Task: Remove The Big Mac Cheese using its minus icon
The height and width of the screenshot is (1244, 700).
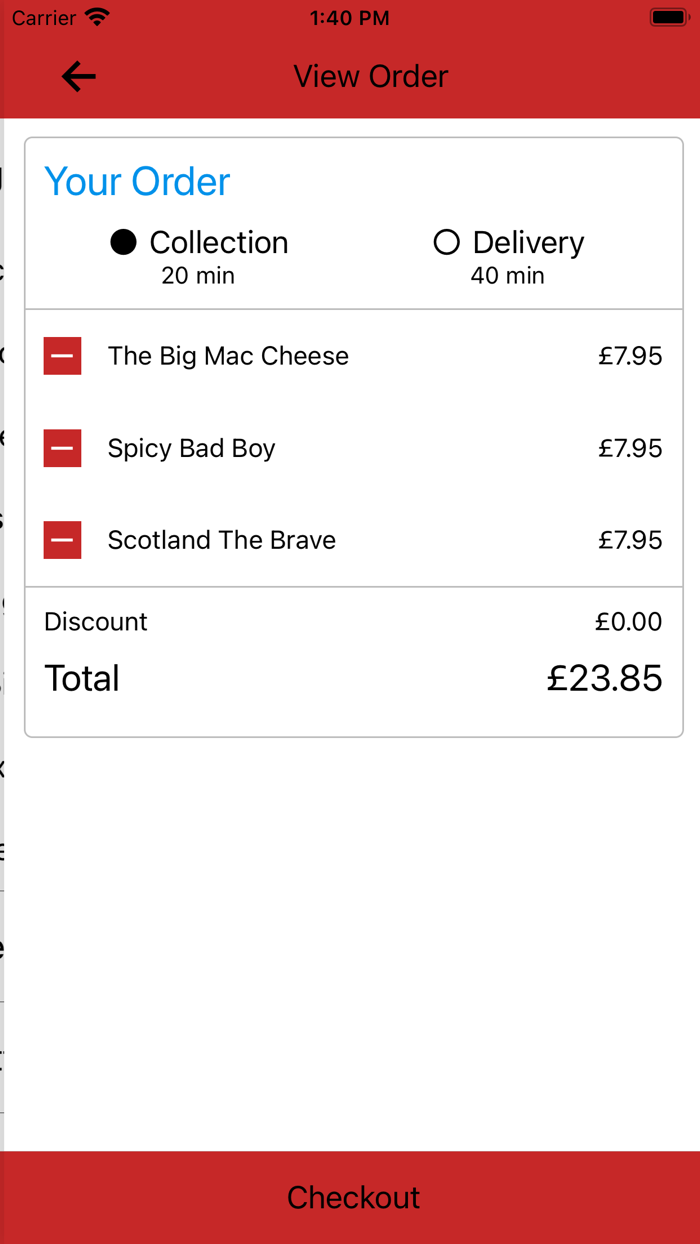Action: point(62,355)
